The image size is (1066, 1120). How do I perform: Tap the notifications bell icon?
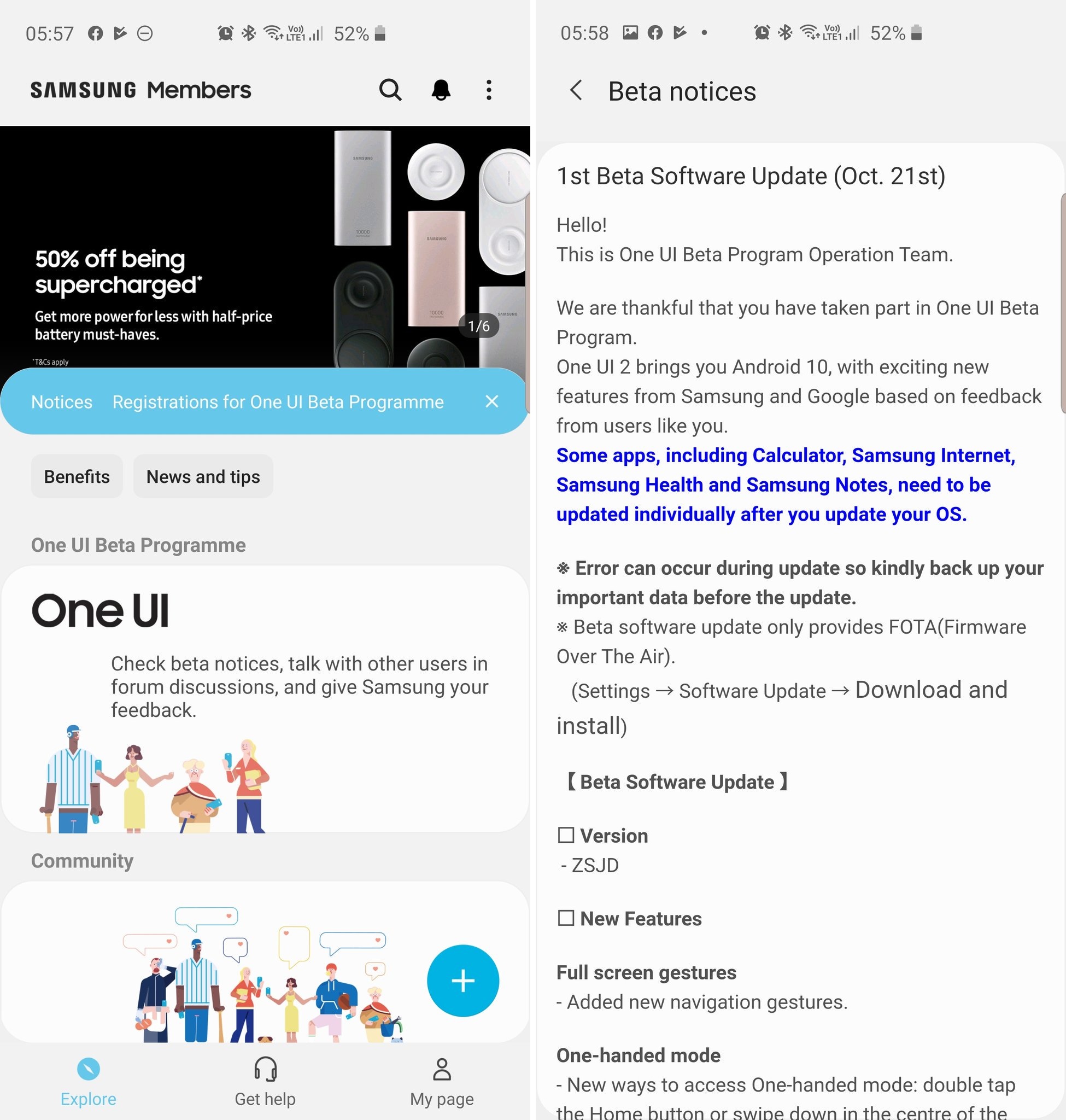(x=440, y=90)
